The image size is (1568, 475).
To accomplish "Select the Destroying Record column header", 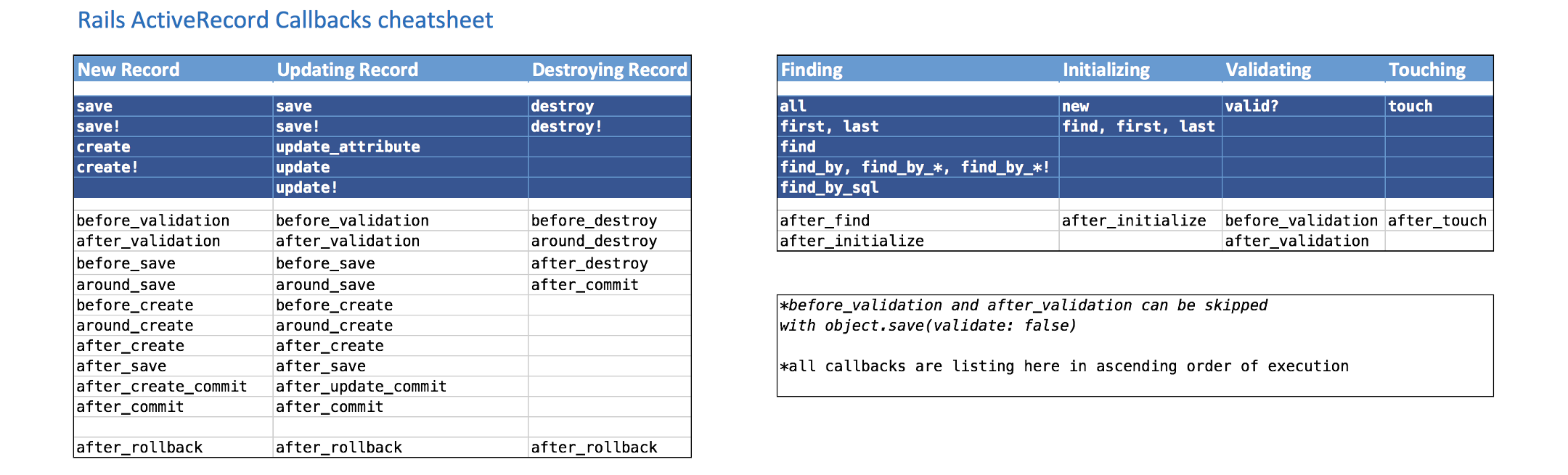I will 609,70.
